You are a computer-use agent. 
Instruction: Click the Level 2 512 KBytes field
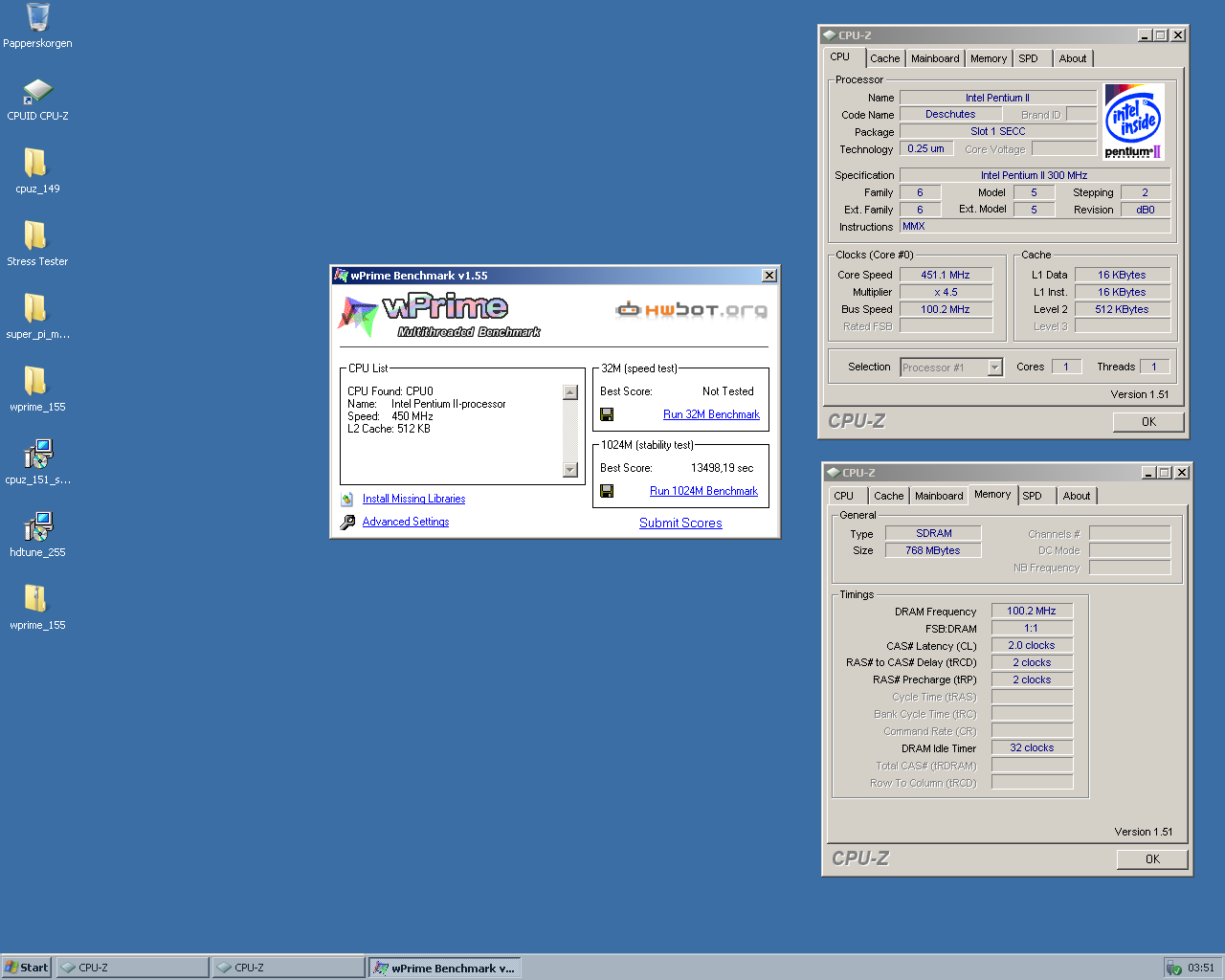coord(1122,309)
